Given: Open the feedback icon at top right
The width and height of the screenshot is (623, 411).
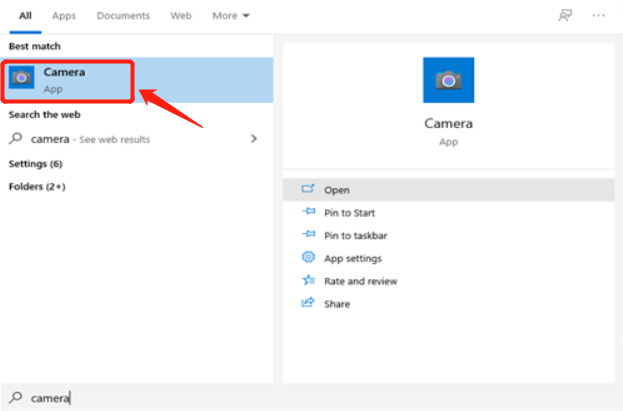Looking at the screenshot, I should [x=564, y=16].
